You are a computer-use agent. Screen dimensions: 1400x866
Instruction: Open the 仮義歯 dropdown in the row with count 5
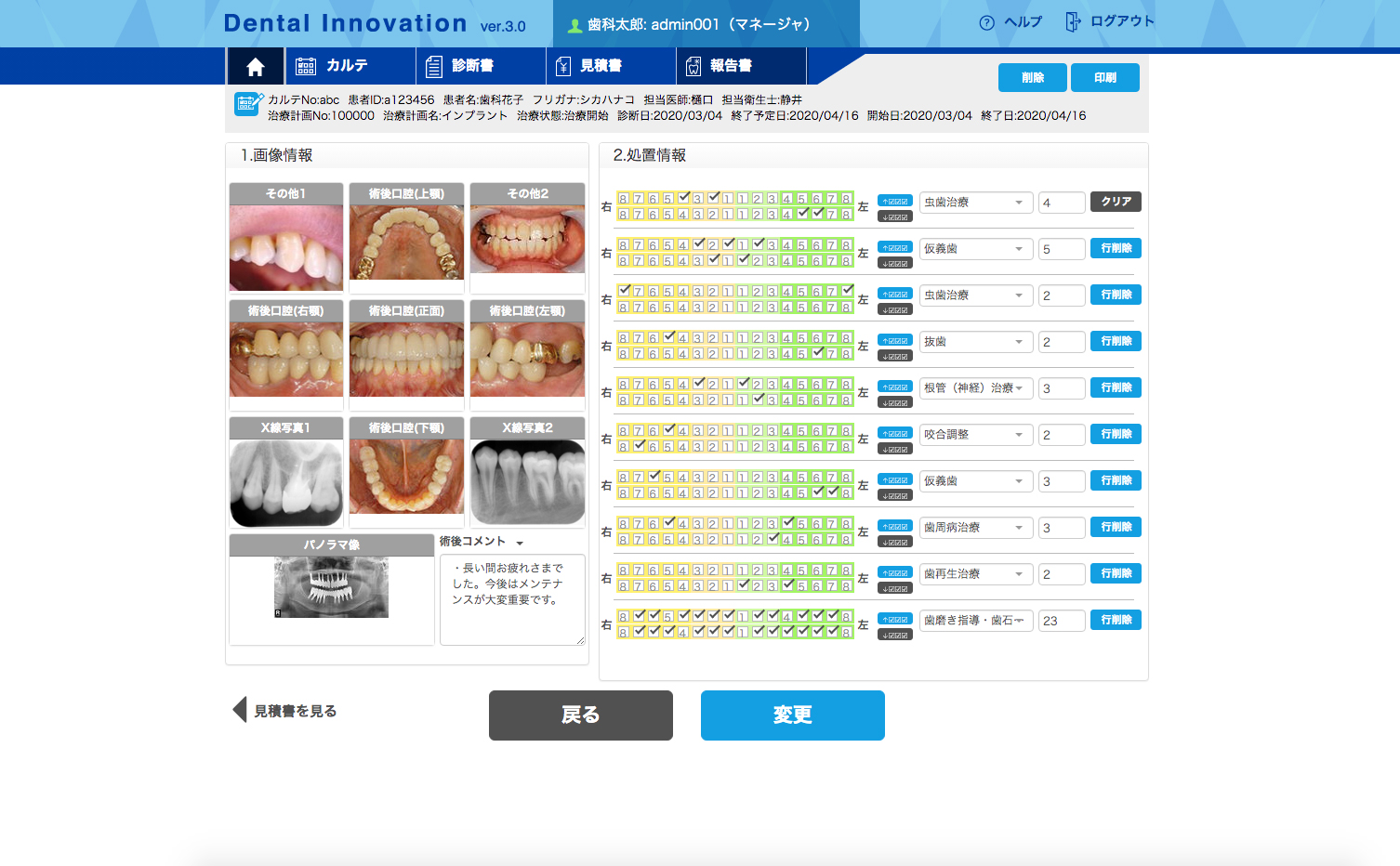click(x=976, y=249)
